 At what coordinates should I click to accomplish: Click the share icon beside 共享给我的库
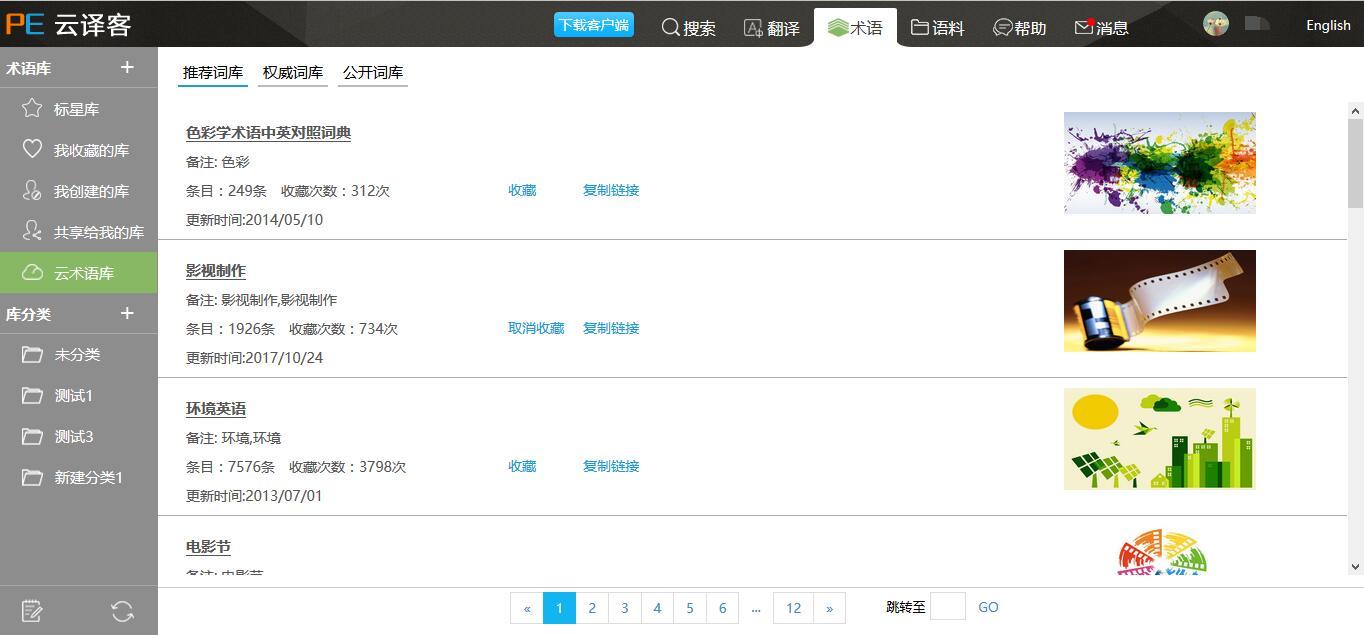[x=32, y=231]
